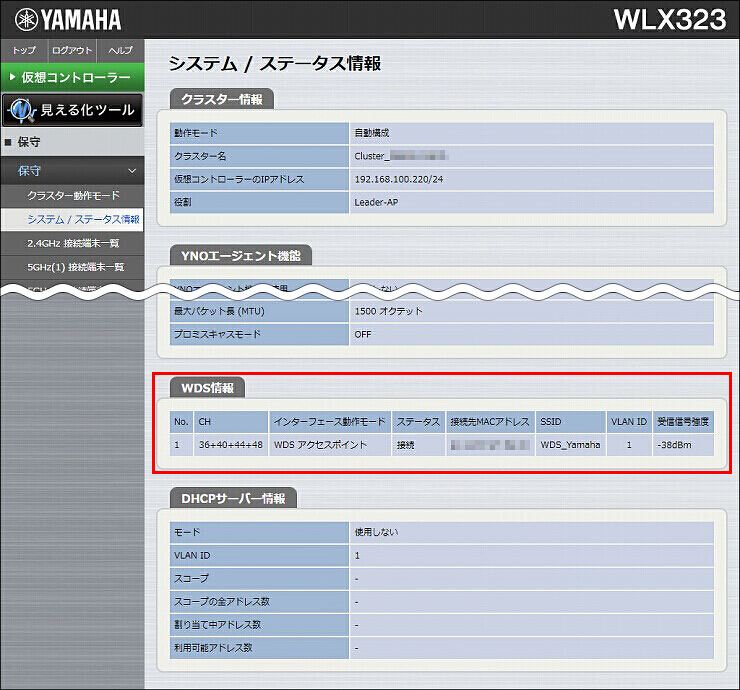Select the ログアウト menu tab
Viewport: 740px width, 690px height.
tap(72, 50)
